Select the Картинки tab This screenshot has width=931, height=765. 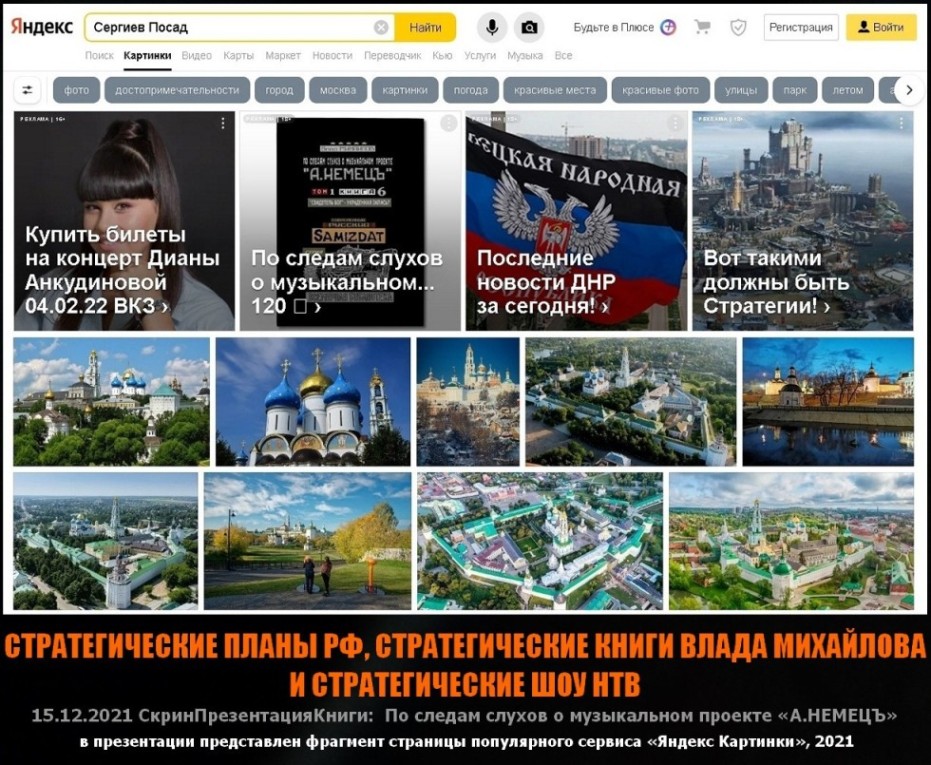[147, 55]
